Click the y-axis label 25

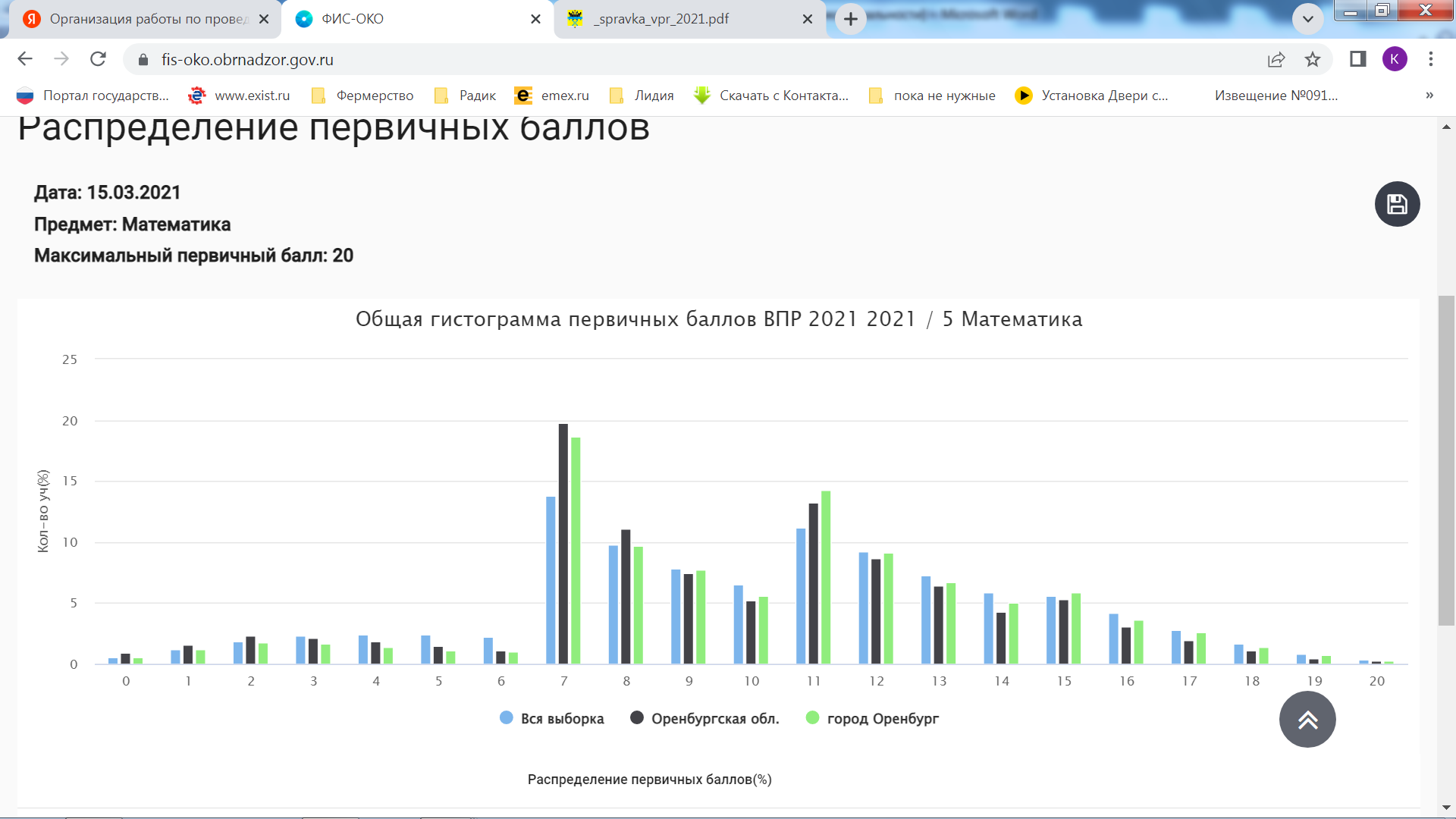point(70,359)
